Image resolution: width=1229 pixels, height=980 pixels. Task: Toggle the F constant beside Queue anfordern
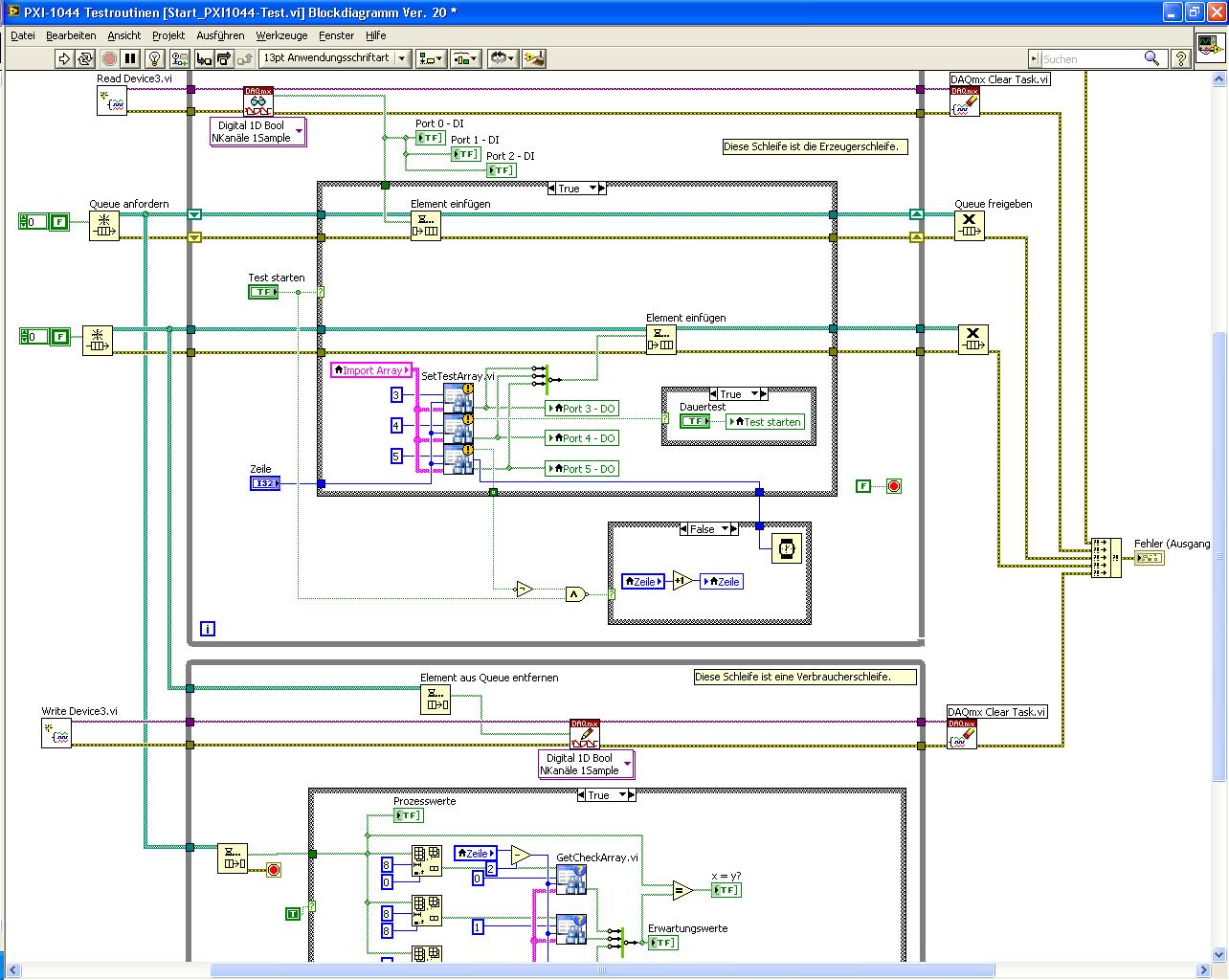59,222
